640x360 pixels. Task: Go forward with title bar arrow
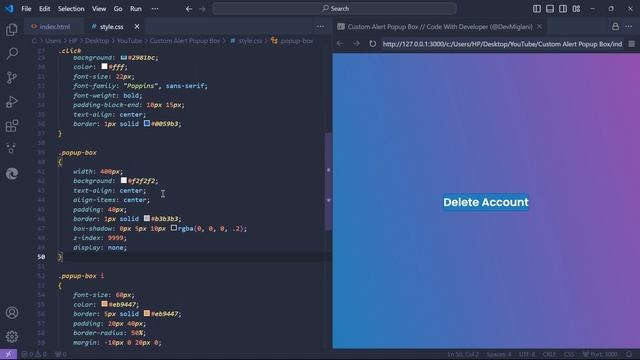click(x=202, y=9)
